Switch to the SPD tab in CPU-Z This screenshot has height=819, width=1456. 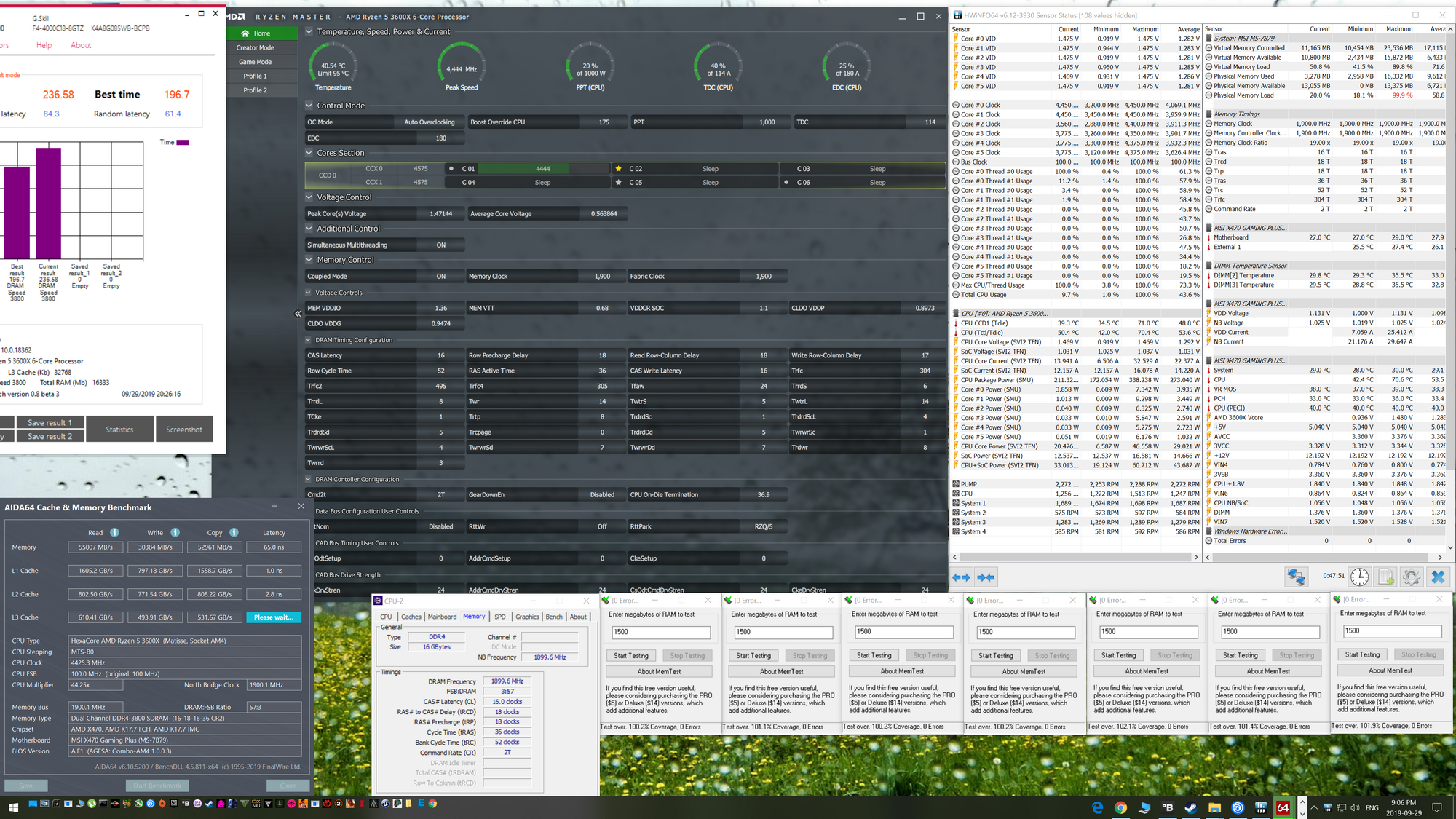pos(500,617)
